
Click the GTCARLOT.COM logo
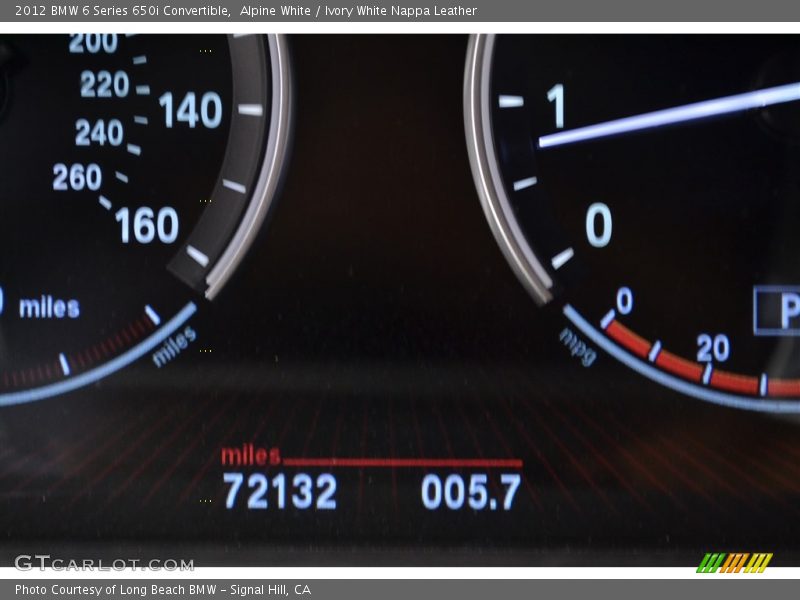pos(104,563)
